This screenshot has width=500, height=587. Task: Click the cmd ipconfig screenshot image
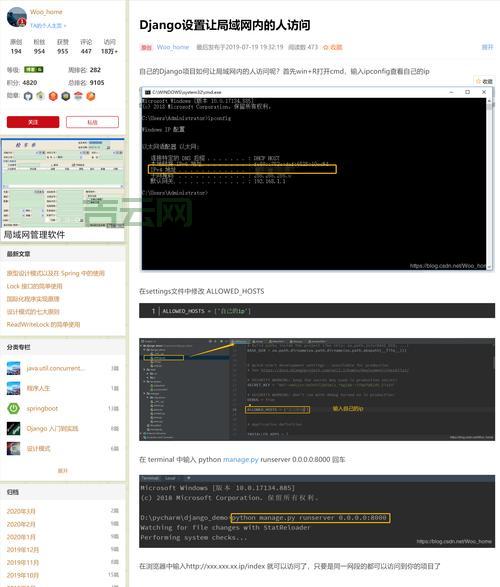(316, 179)
